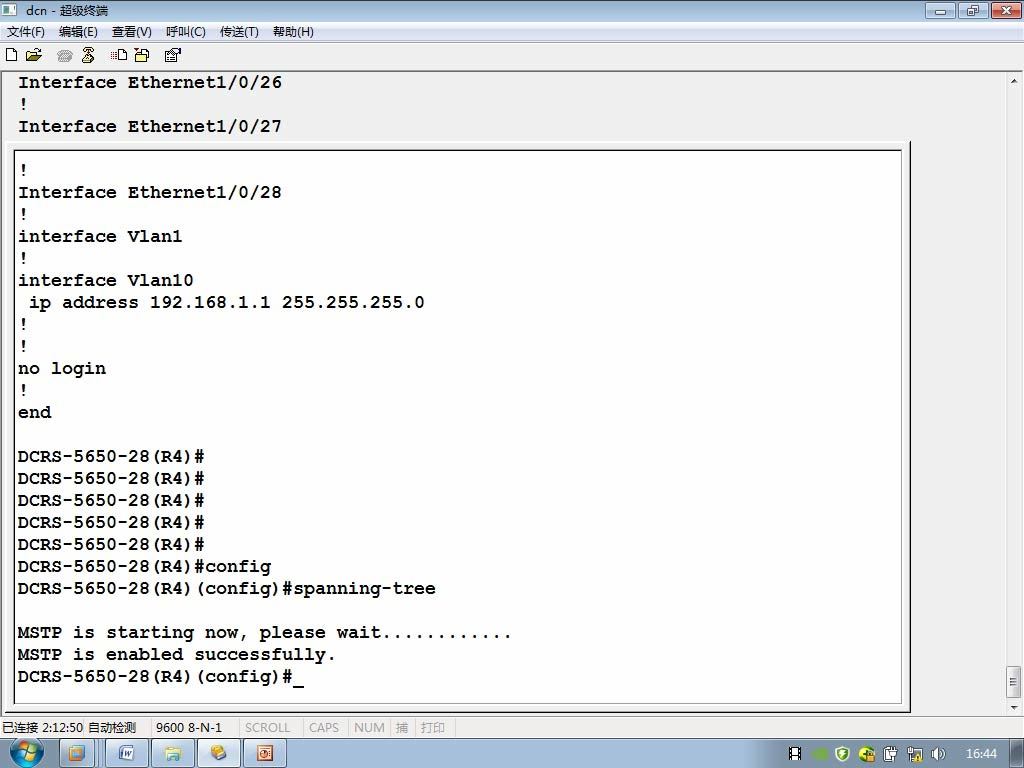Minimize the dcn HyperTerminal window
The image size is (1024, 768).
pos(940,10)
